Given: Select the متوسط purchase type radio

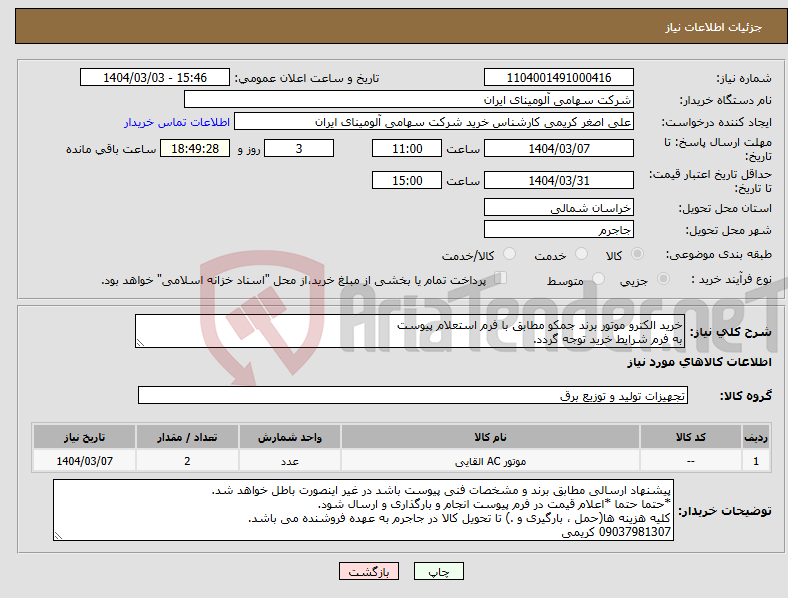Looking at the screenshot, I should (x=598, y=279).
